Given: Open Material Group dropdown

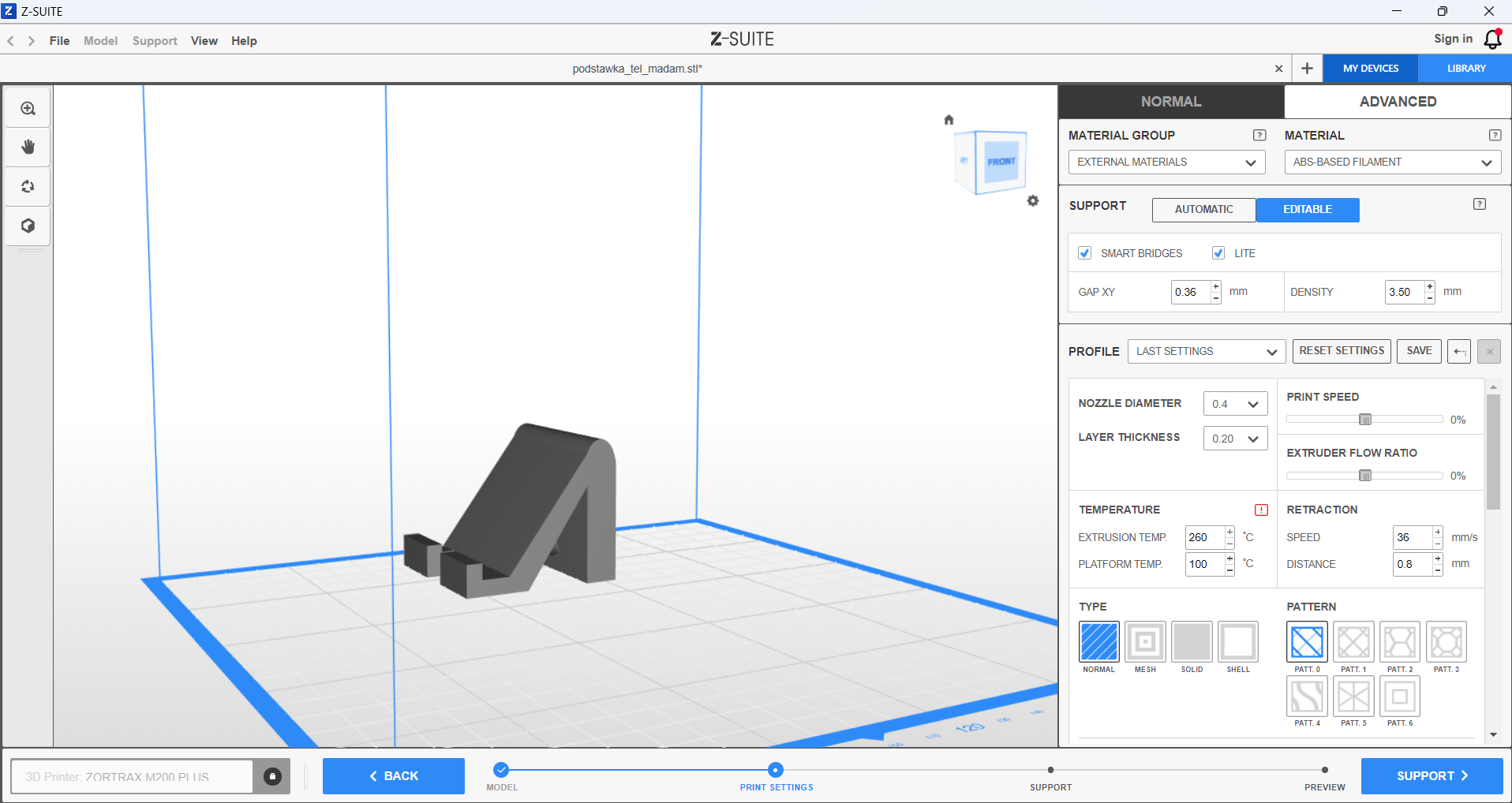Looking at the screenshot, I should click(x=1166, y=162).
